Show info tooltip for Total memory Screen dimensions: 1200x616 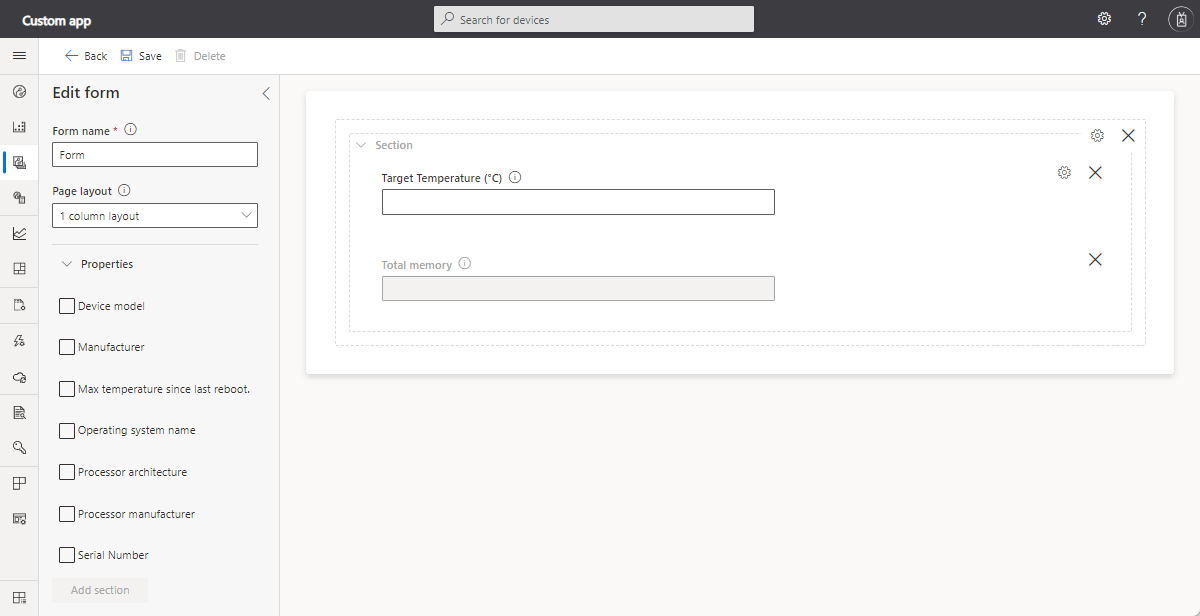465,265
